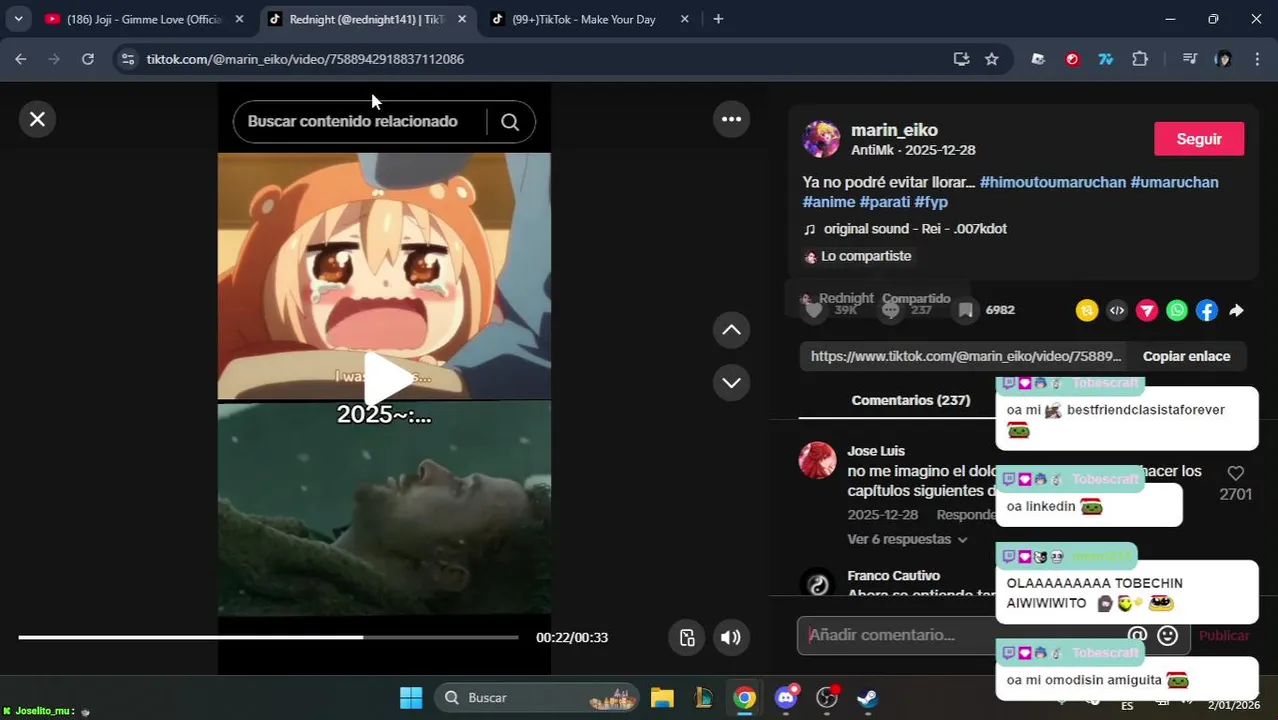Toggle the auto-scroll icon beside the volume
Screen dimensions: 1278x720
(687, 638)
